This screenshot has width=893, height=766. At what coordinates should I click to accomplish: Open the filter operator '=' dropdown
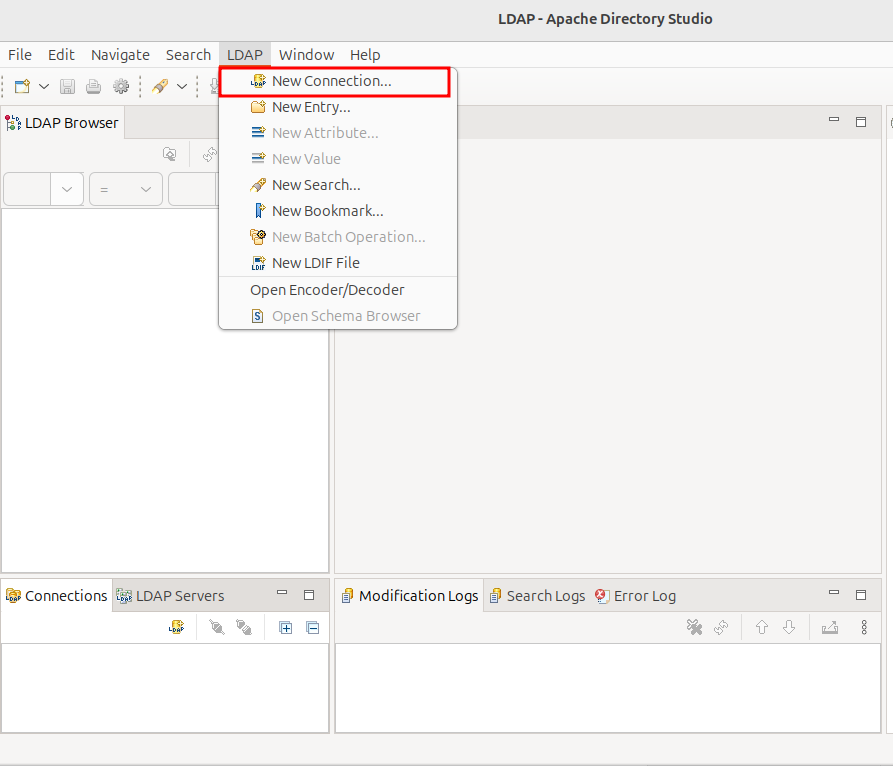(125, 189)
